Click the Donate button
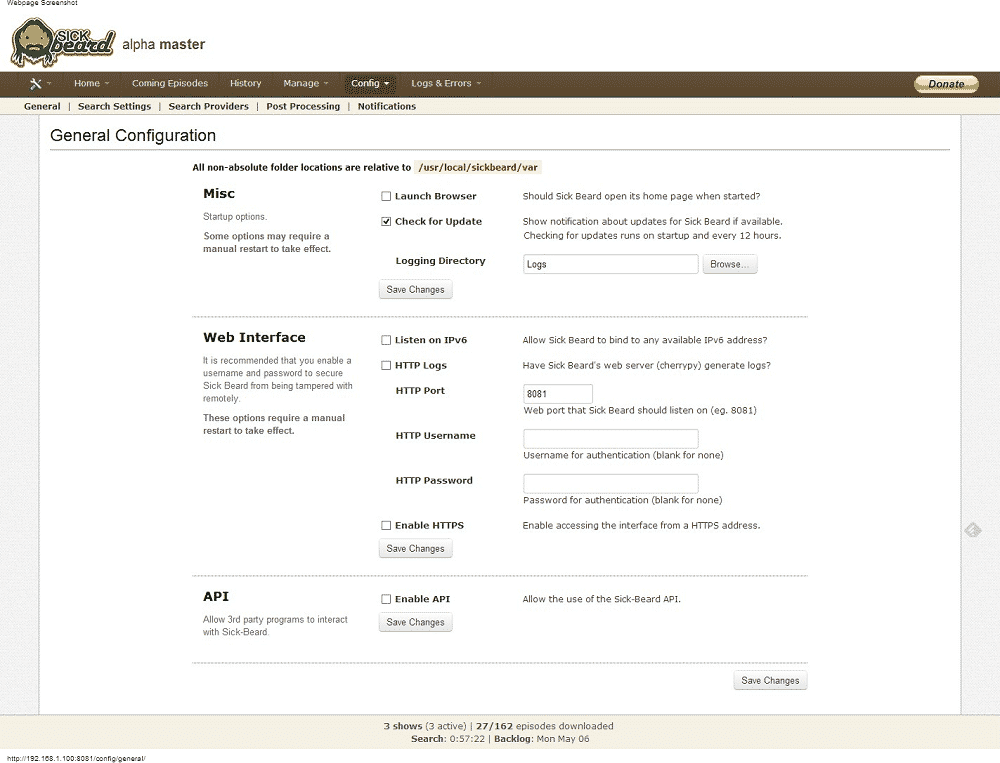 (946, 84)
